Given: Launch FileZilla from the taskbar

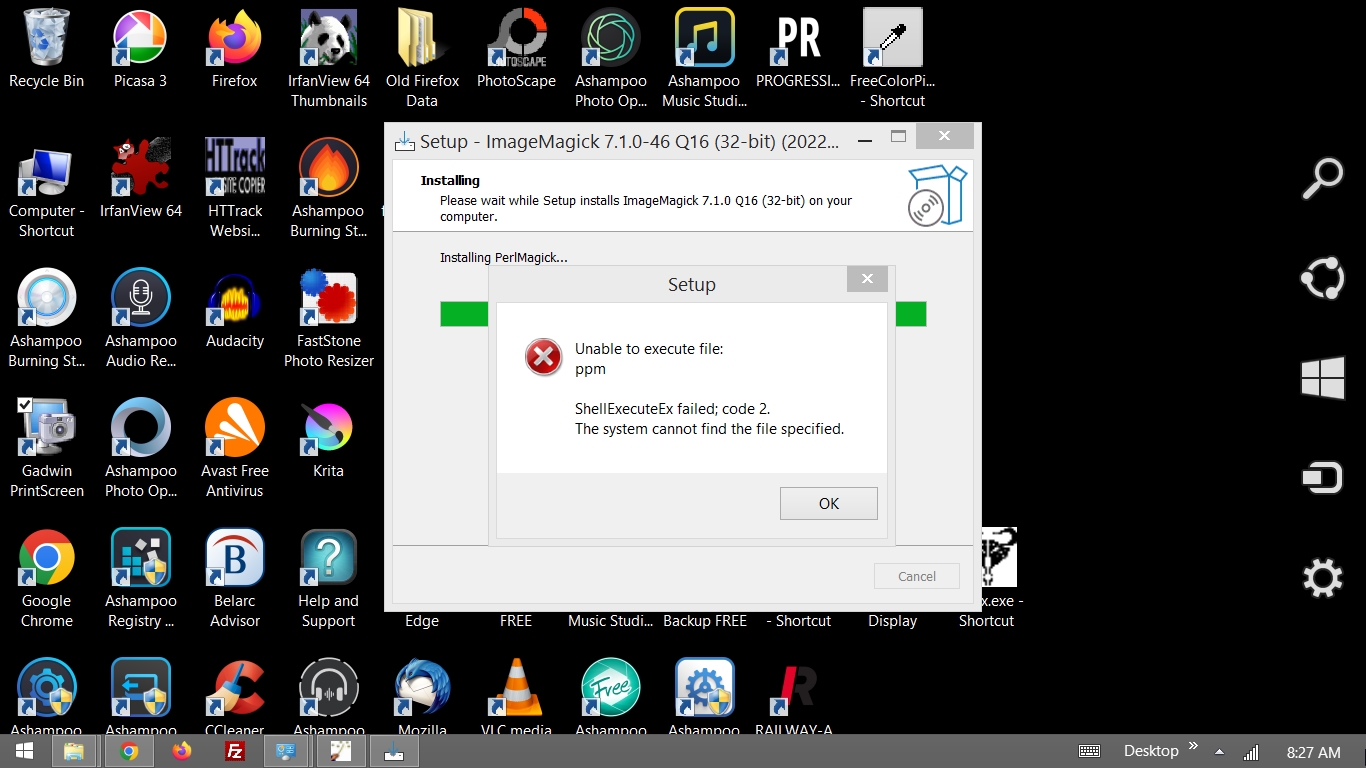Looking at the screenshot, I should 234,750.
